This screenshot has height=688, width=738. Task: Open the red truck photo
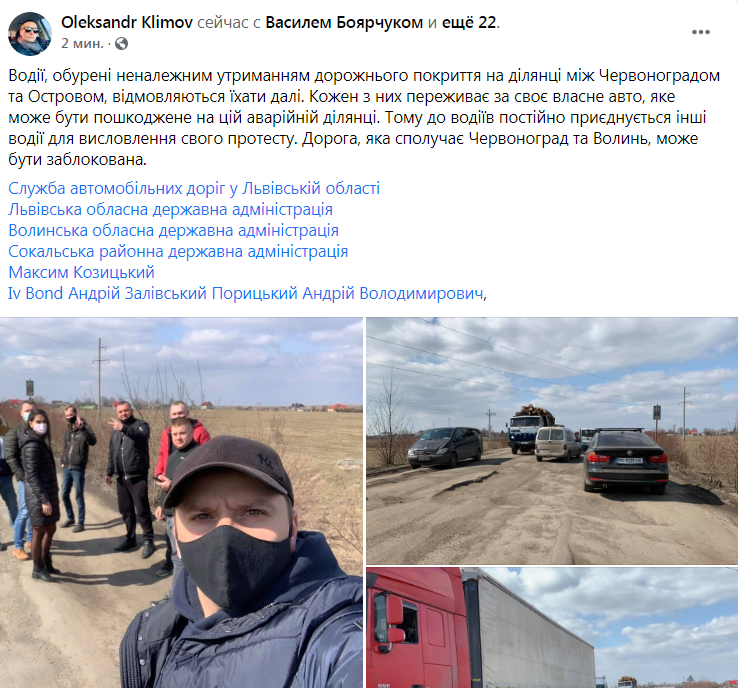[x=552, y=628]
